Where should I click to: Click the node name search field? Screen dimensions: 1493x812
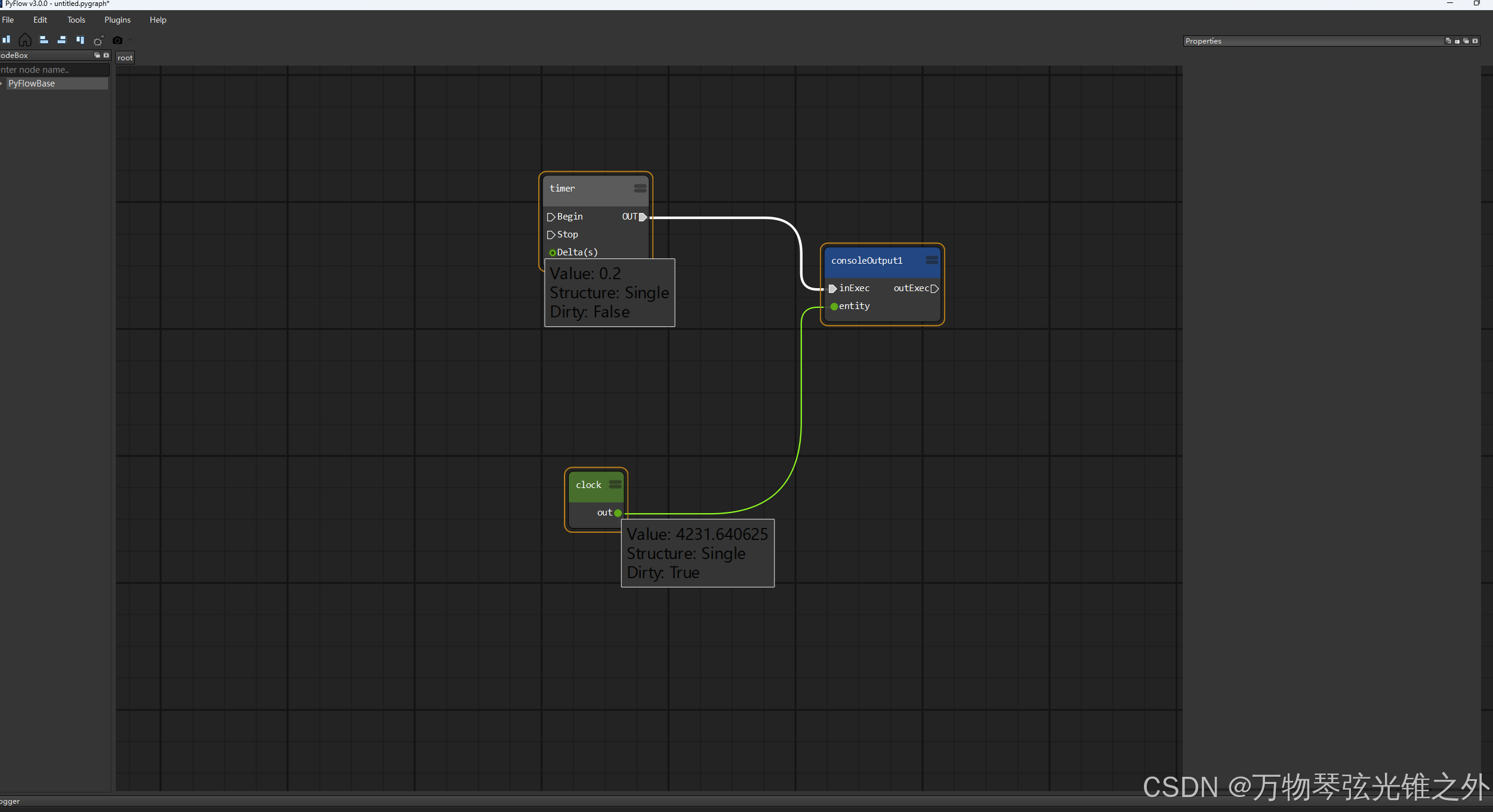(54, 70)
